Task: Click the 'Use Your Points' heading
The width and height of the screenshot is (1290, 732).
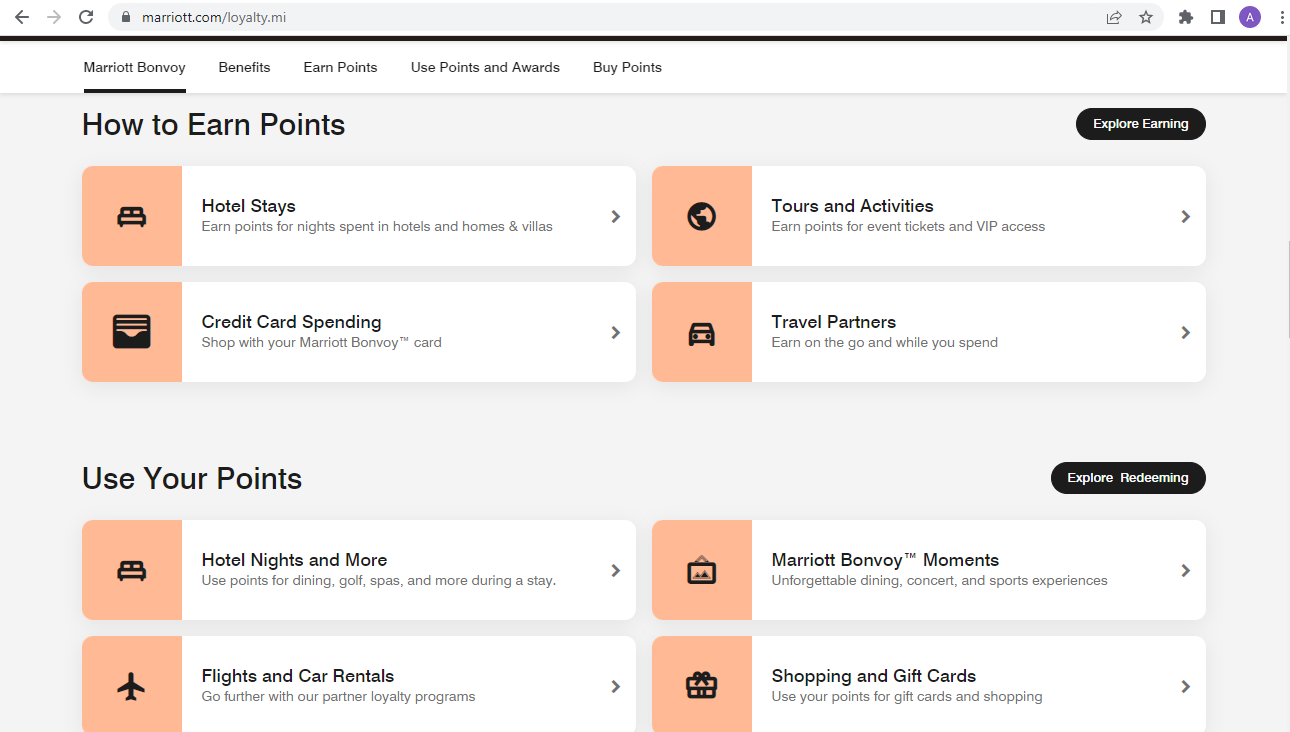Action: (x=192, y=479)
